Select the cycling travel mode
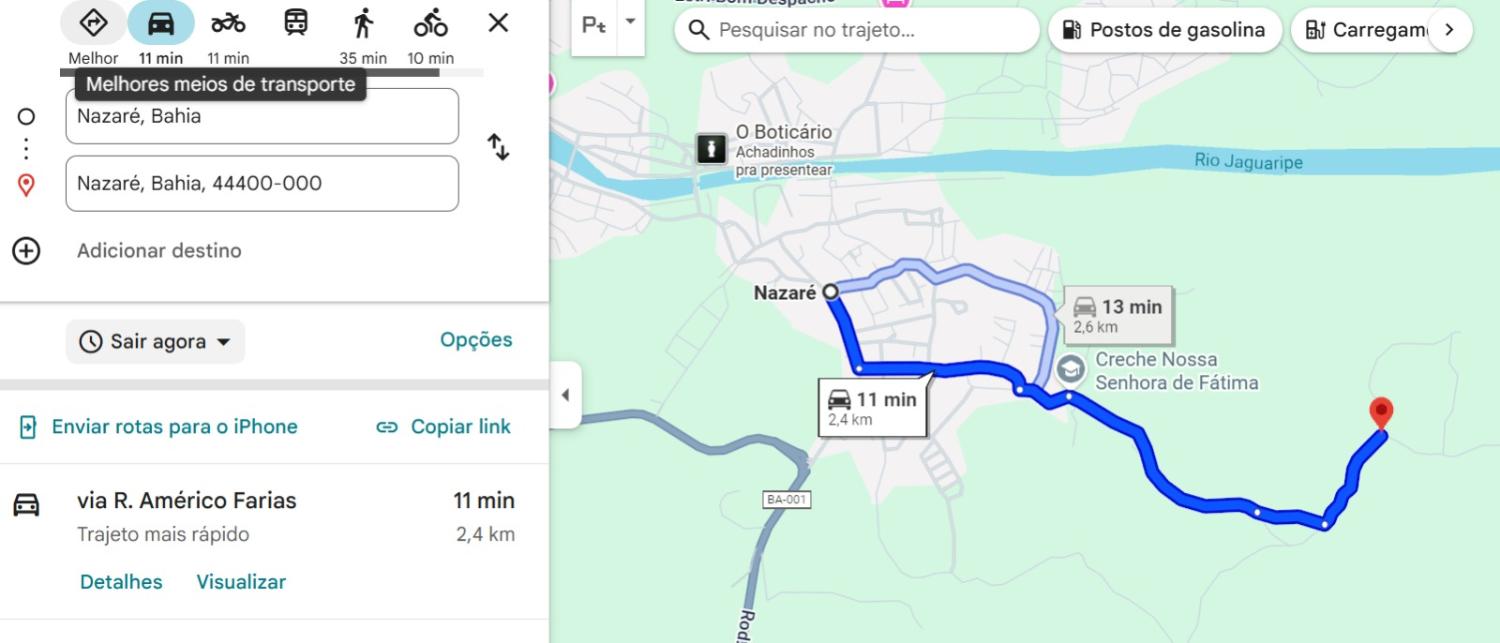Screen dimensions: 1500x643 click(431, 23)
